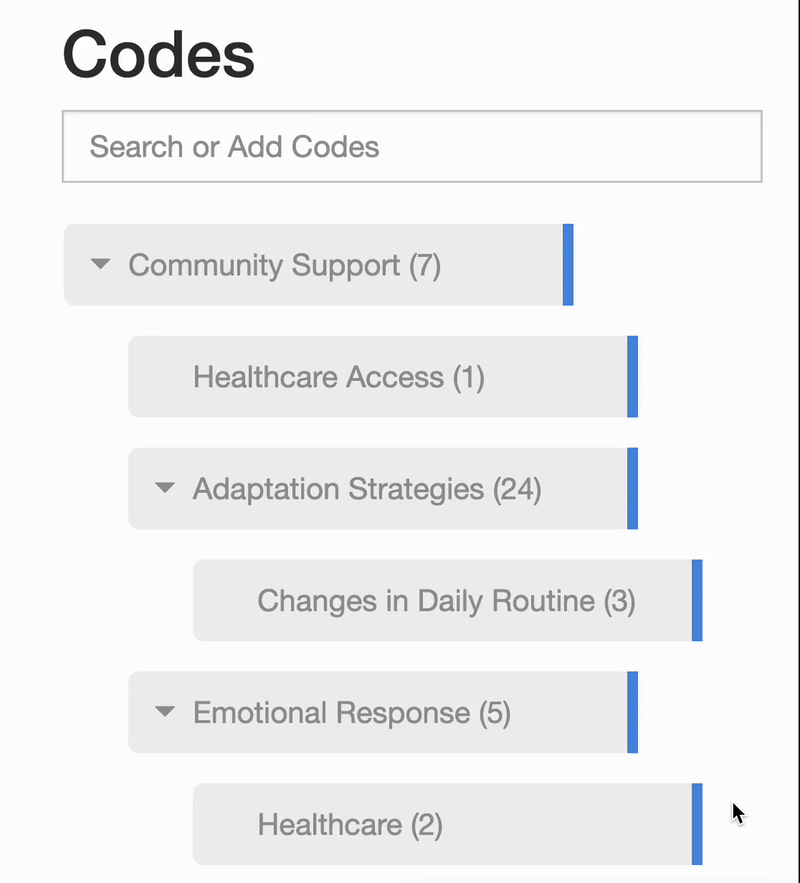Click the blue color bar on Changes in Daily Routine

(697, 600)
